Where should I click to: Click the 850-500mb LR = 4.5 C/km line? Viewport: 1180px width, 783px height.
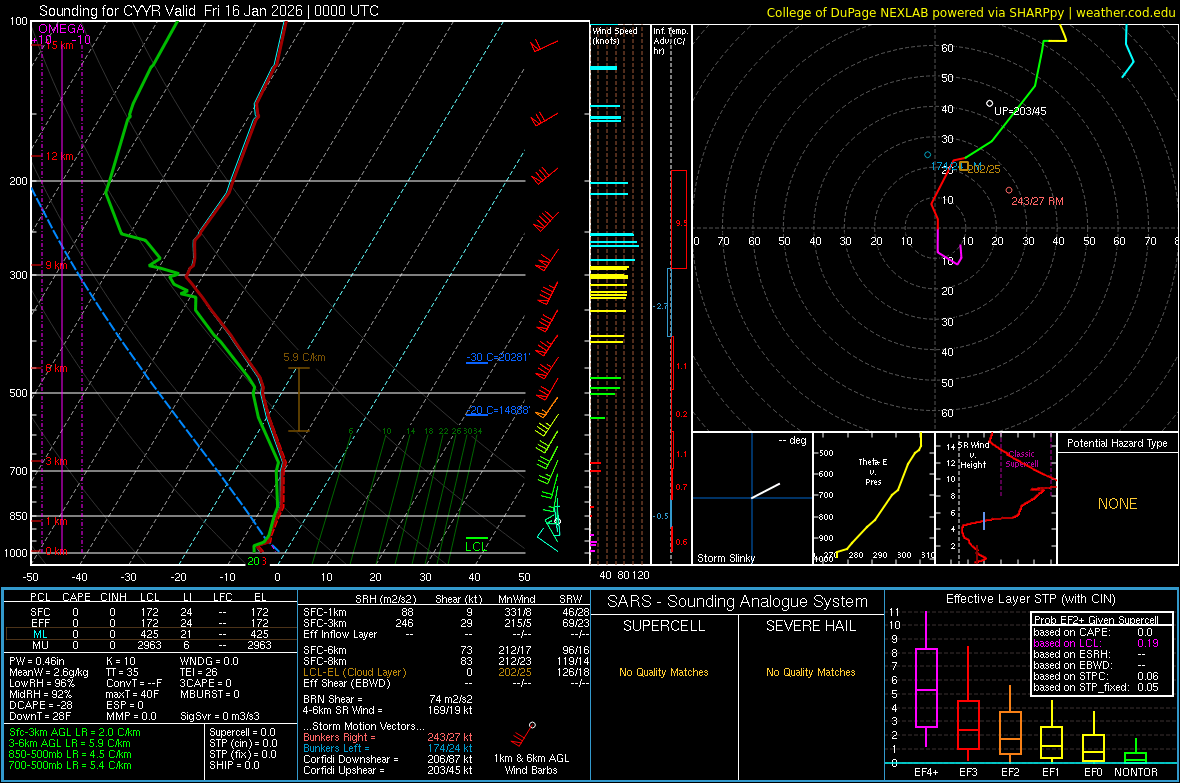coord(70,754)
